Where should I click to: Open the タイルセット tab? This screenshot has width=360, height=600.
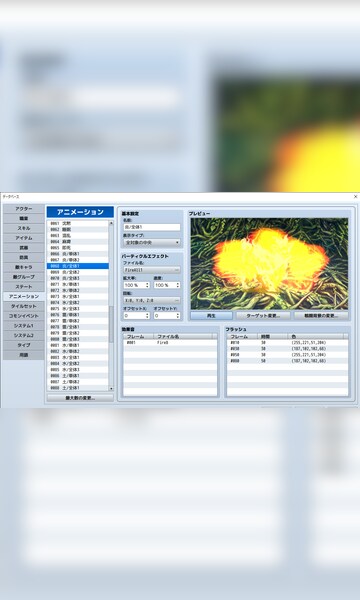point(24,306)
